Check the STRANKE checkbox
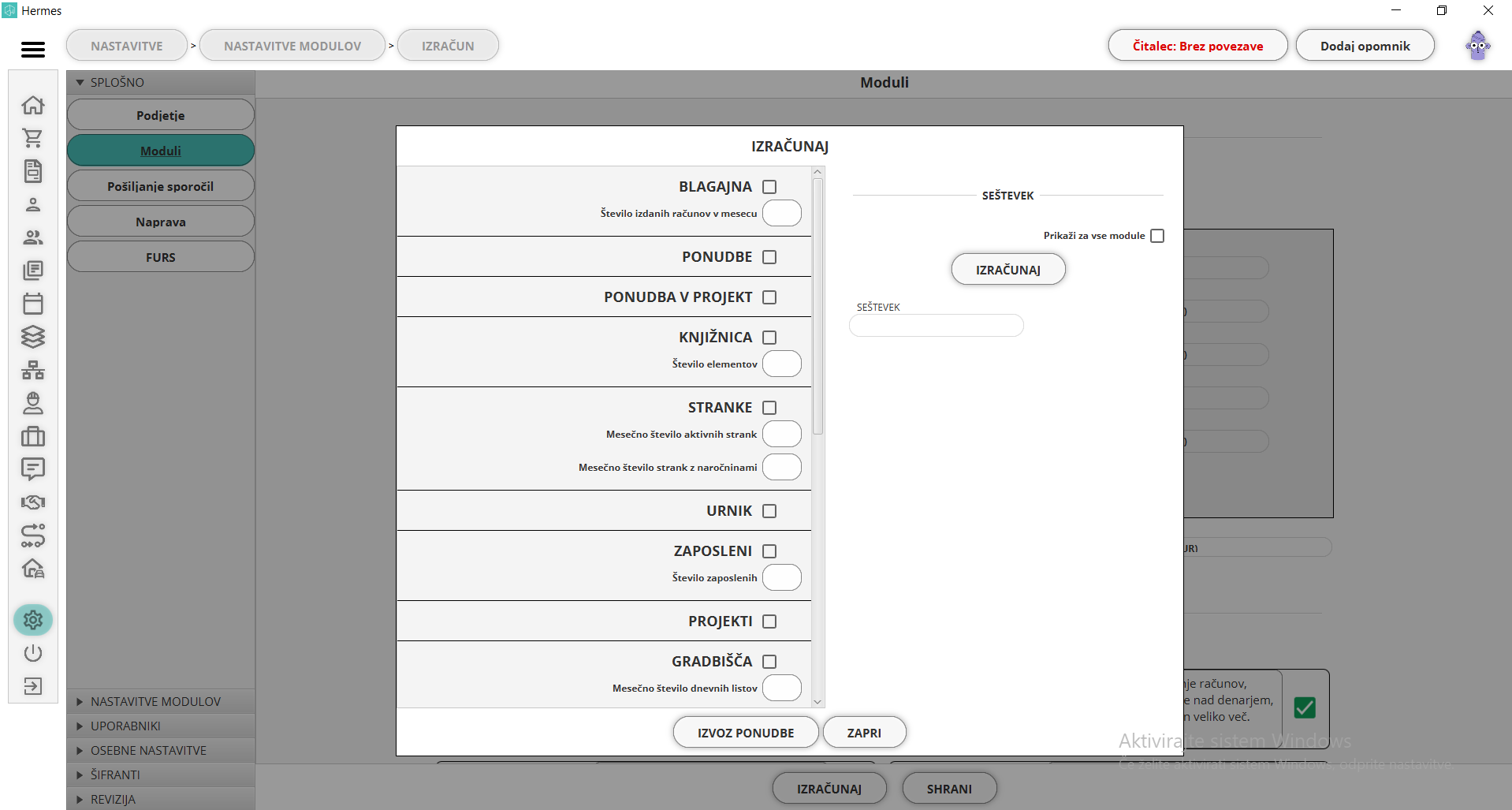 pos(769,408)
